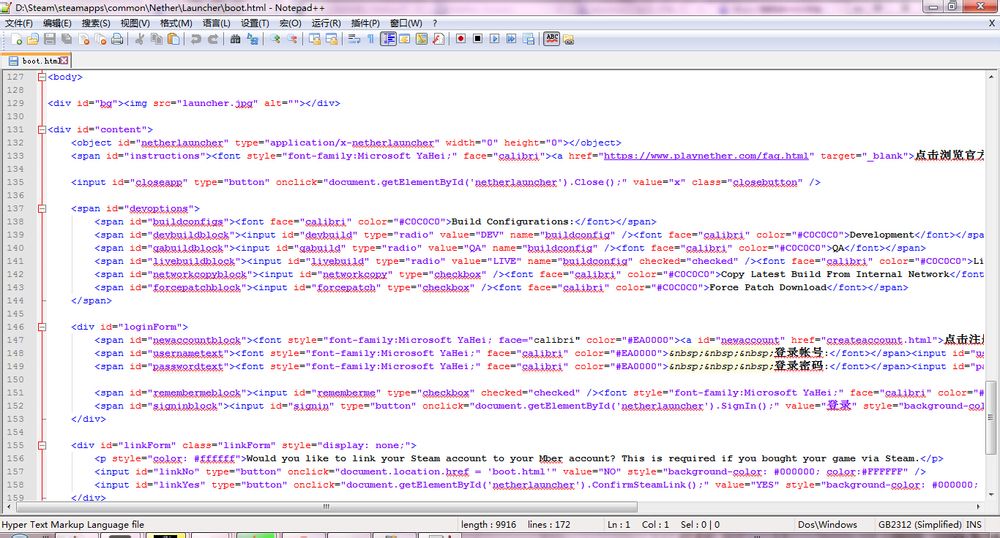Toggle the ABC spell check button
This screenshot has width=1000, height=538.
pyautogui.click(x=551, y=40)
